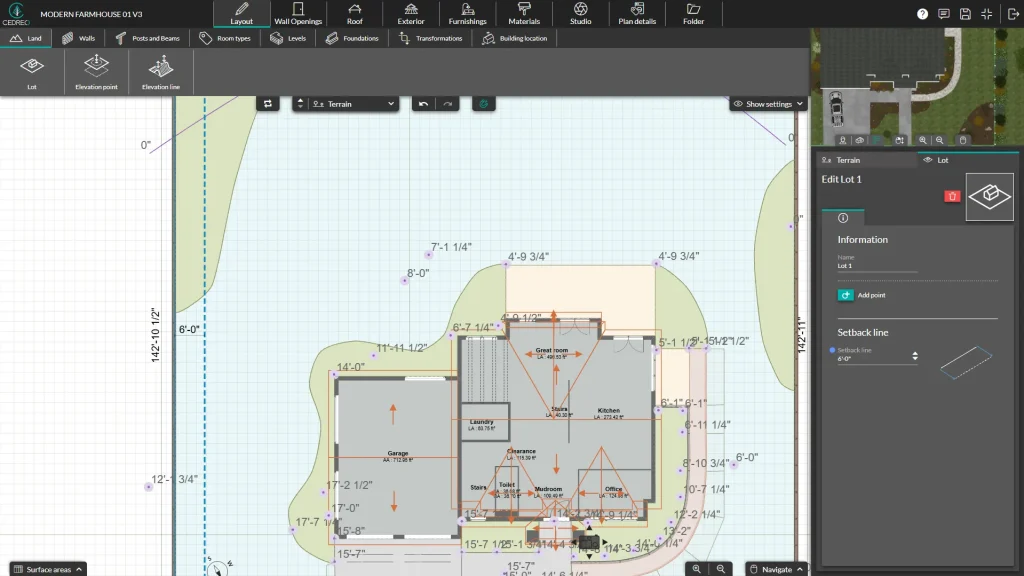Viewport: 1024px width, 576px height.
Task: Toggle fullscreen collapse icon
Action: click(987, 14)
